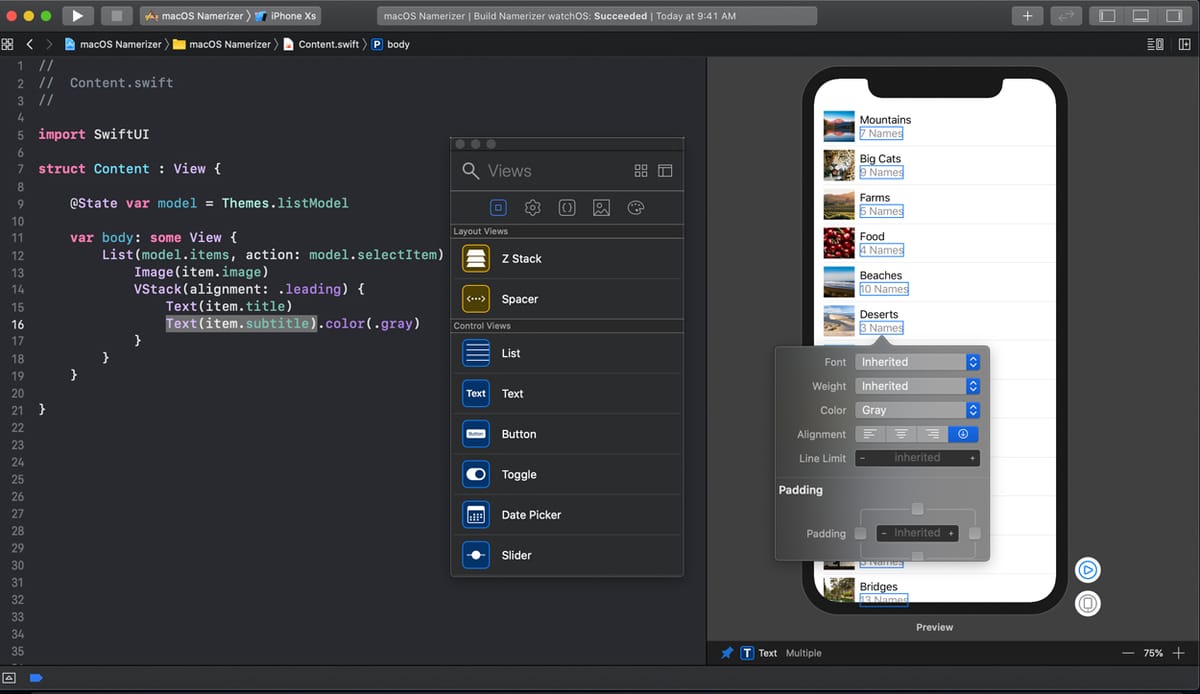Add an editor pane on the right
Image resolution: width=1200 pixels, height=694 pixels.
(x=1184, y=44)
